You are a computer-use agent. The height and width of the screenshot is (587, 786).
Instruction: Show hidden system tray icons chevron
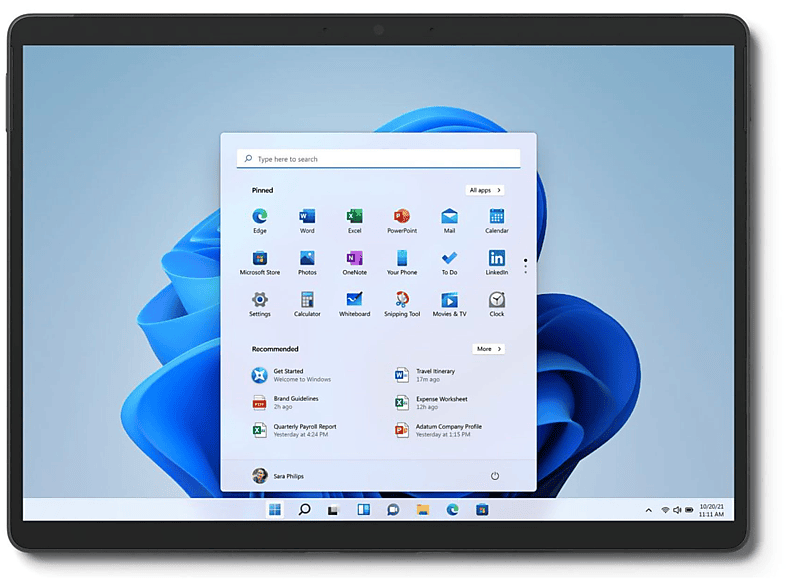tap(648, 510)
